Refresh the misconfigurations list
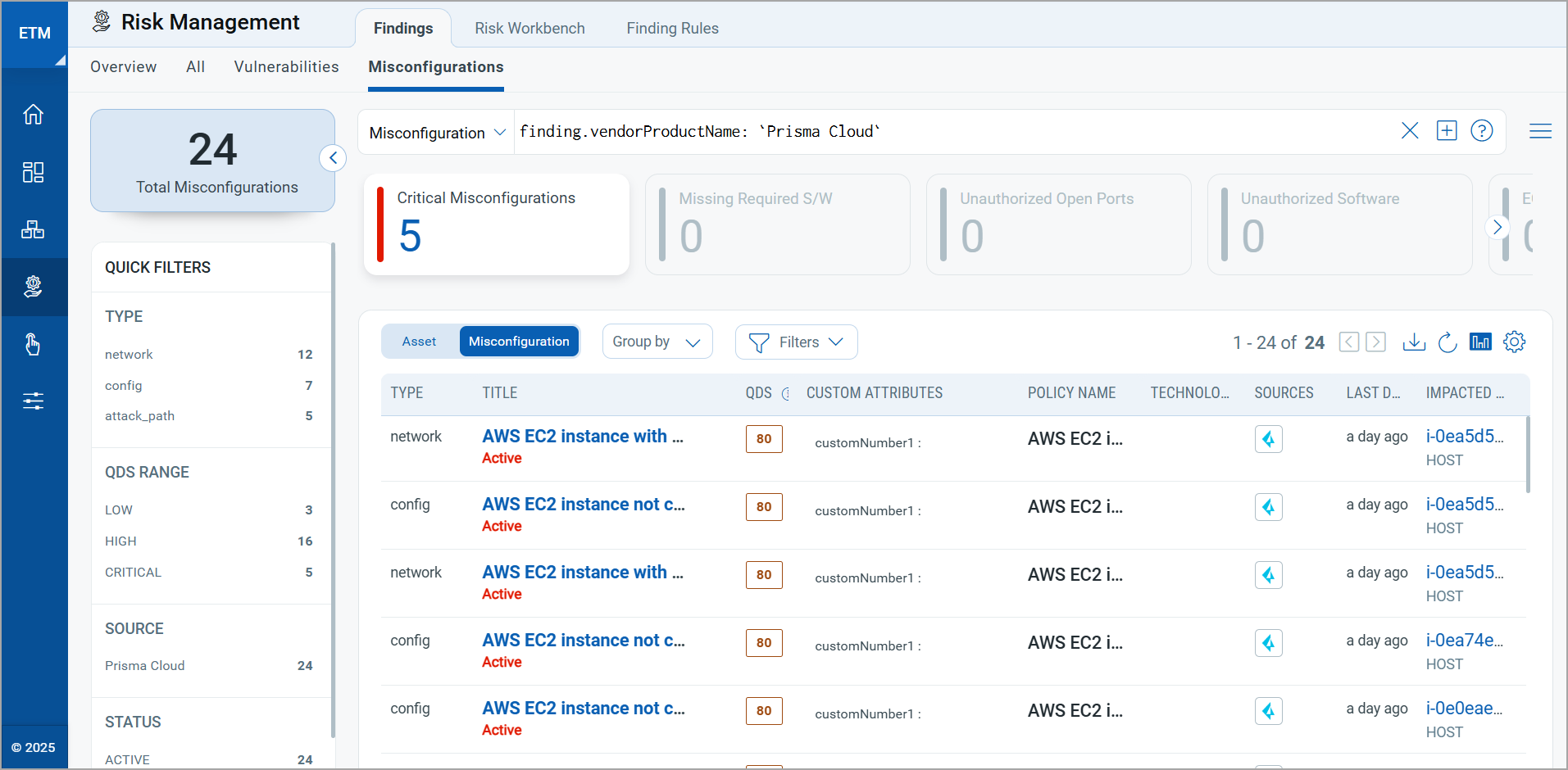Viewport: 1568px width, 770px height. pos(1448,342)
